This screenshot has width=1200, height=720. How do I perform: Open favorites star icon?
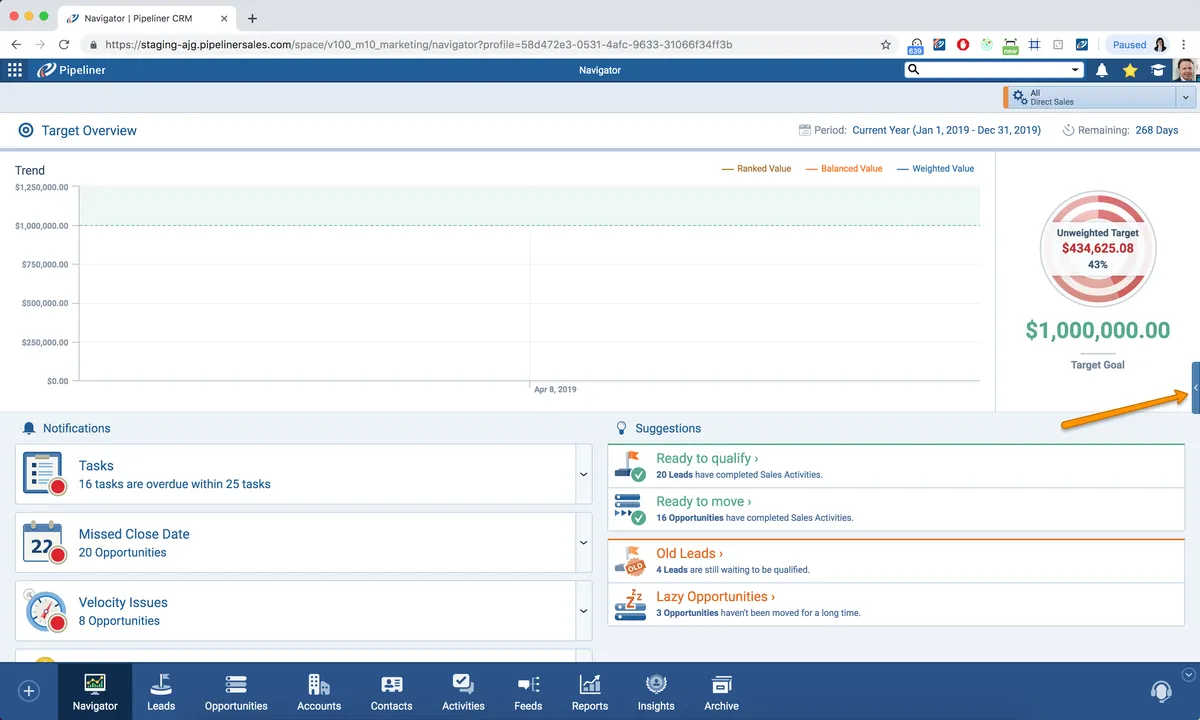(1130, 70)
